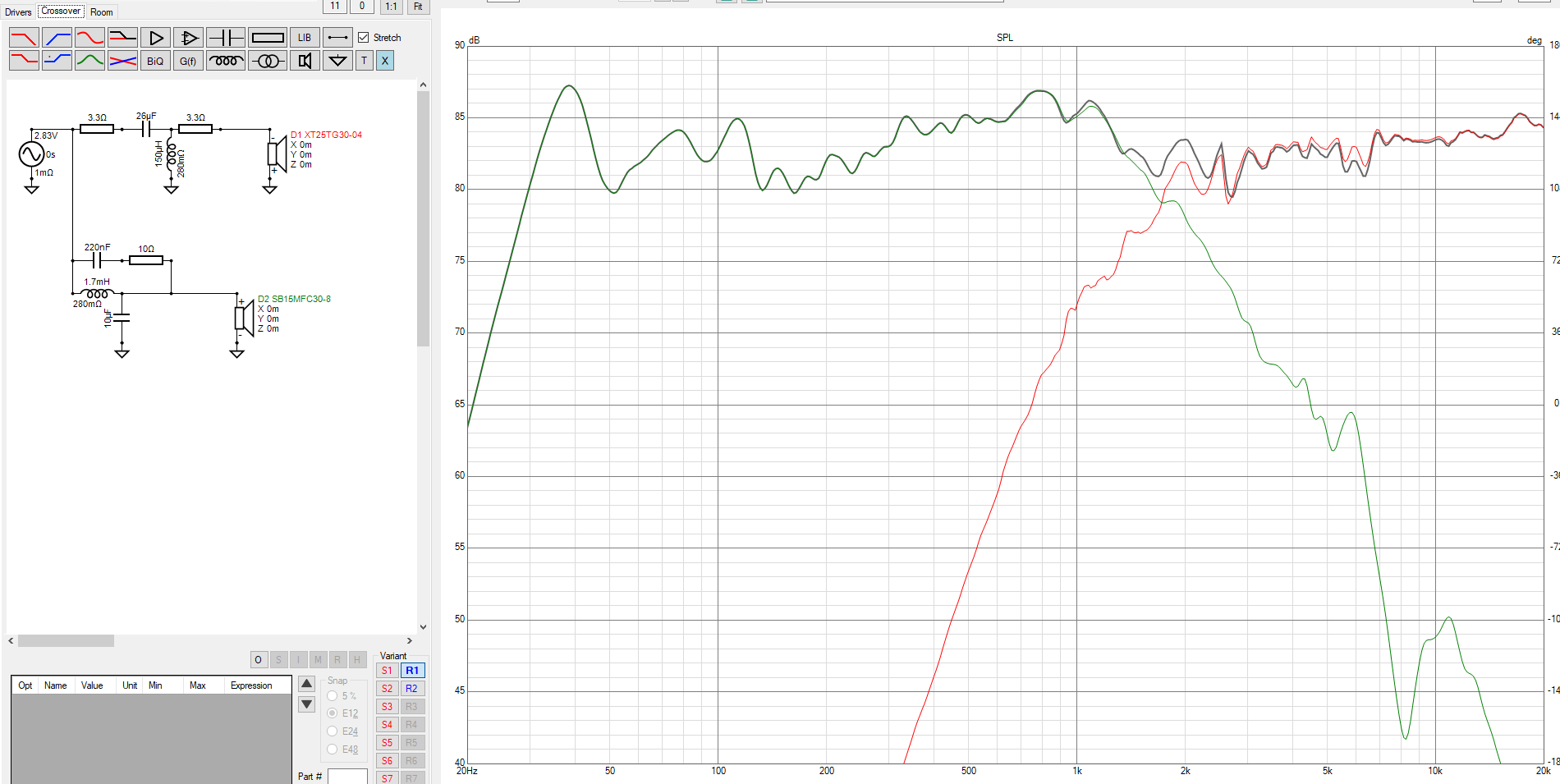Image resolution: width=1560 pixels, height=784 pixels.
Task: Insert red and blue crossed-lines filter block
Action: point(122,61)
